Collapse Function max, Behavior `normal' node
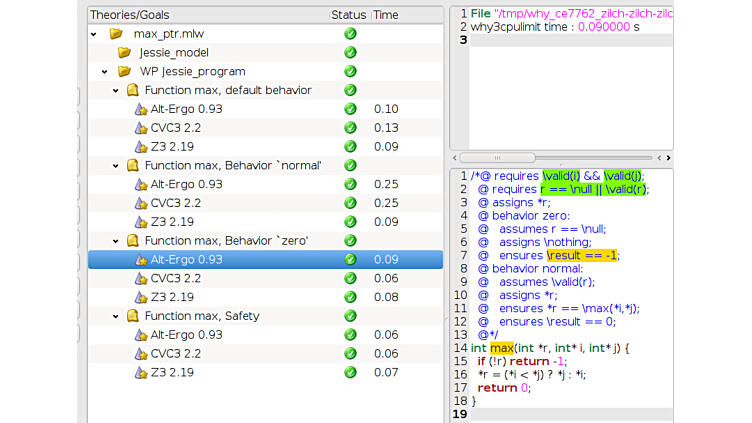752x423 pixels. (x=116, y=165)
